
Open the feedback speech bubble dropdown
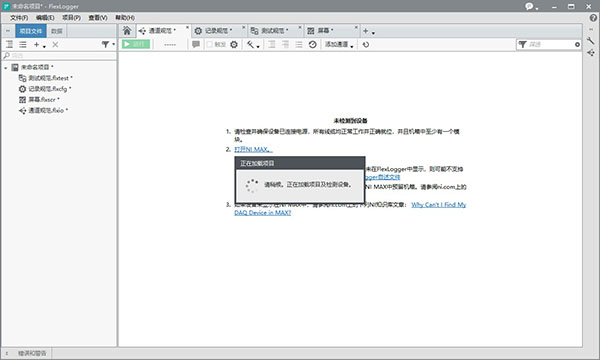pyautogui.click(x=532, y=7)
